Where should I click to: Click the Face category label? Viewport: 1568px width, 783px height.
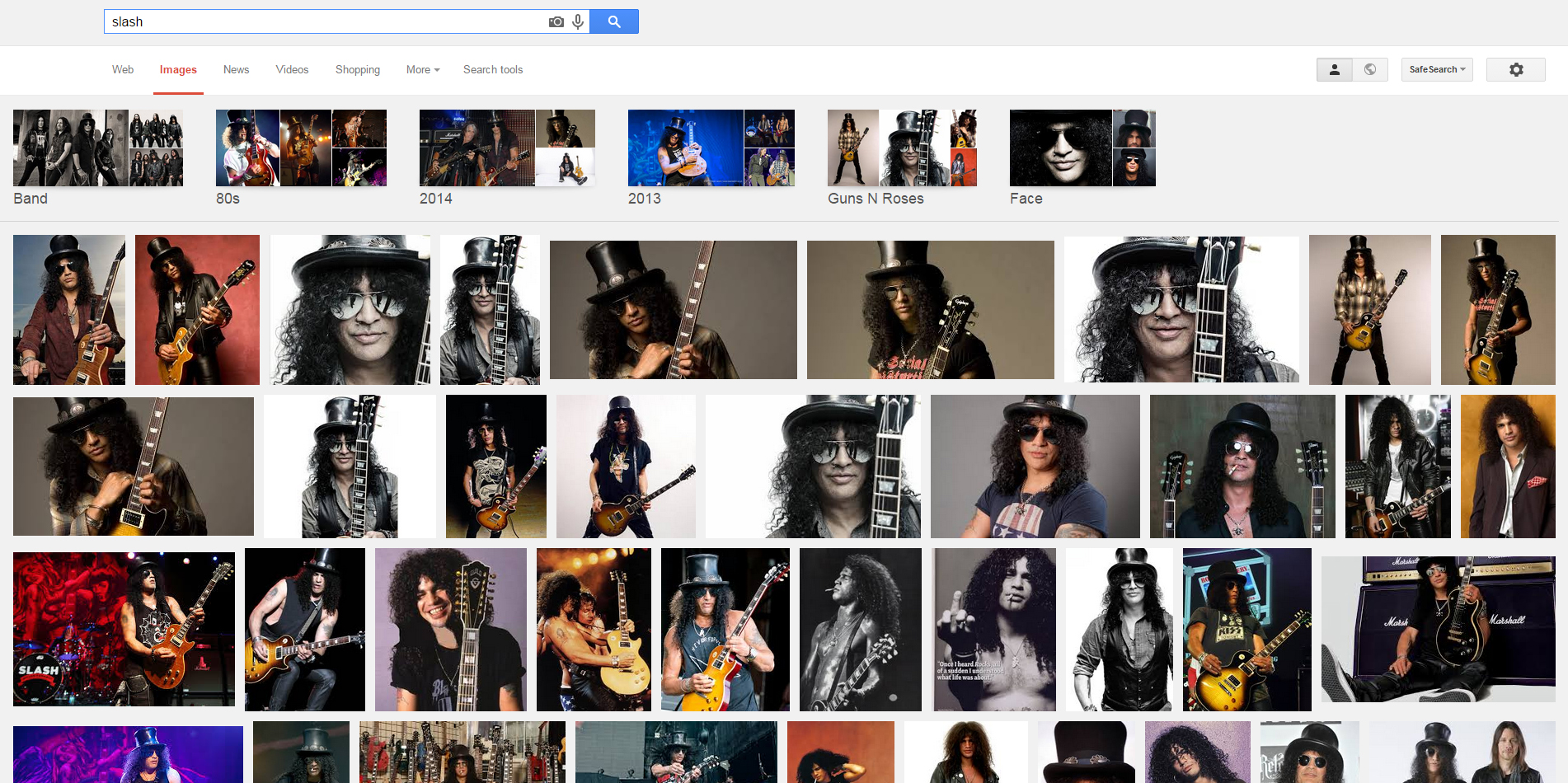tap(1026, 199)
